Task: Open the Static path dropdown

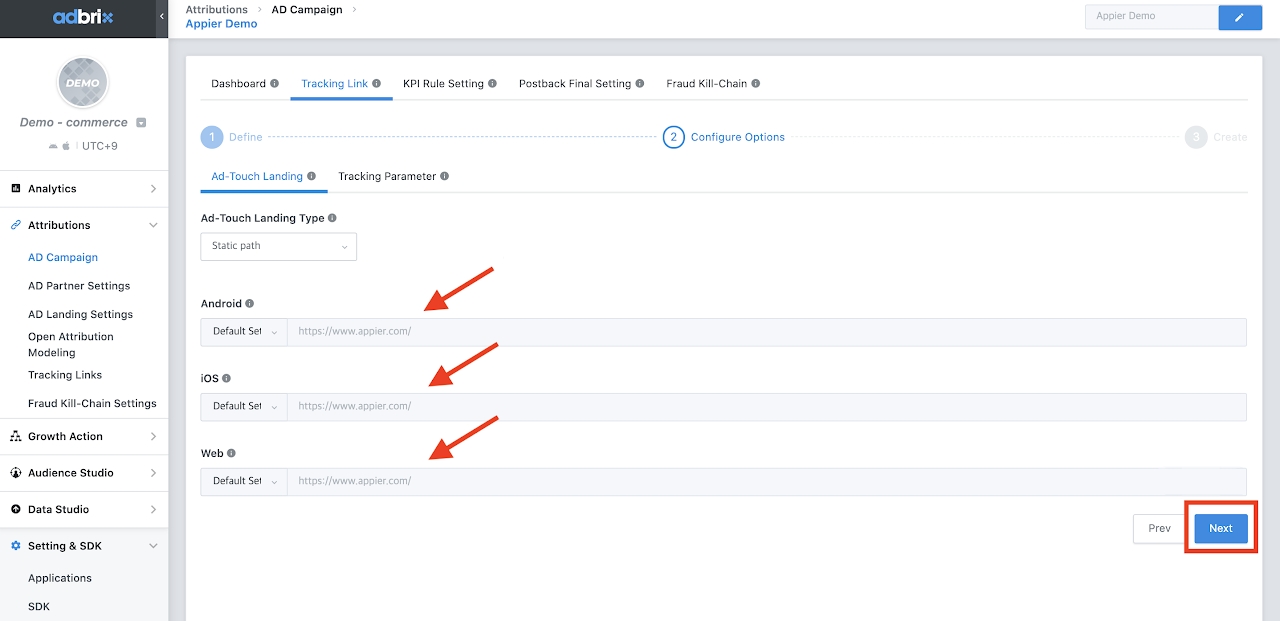Action: (x=278, y=246)
